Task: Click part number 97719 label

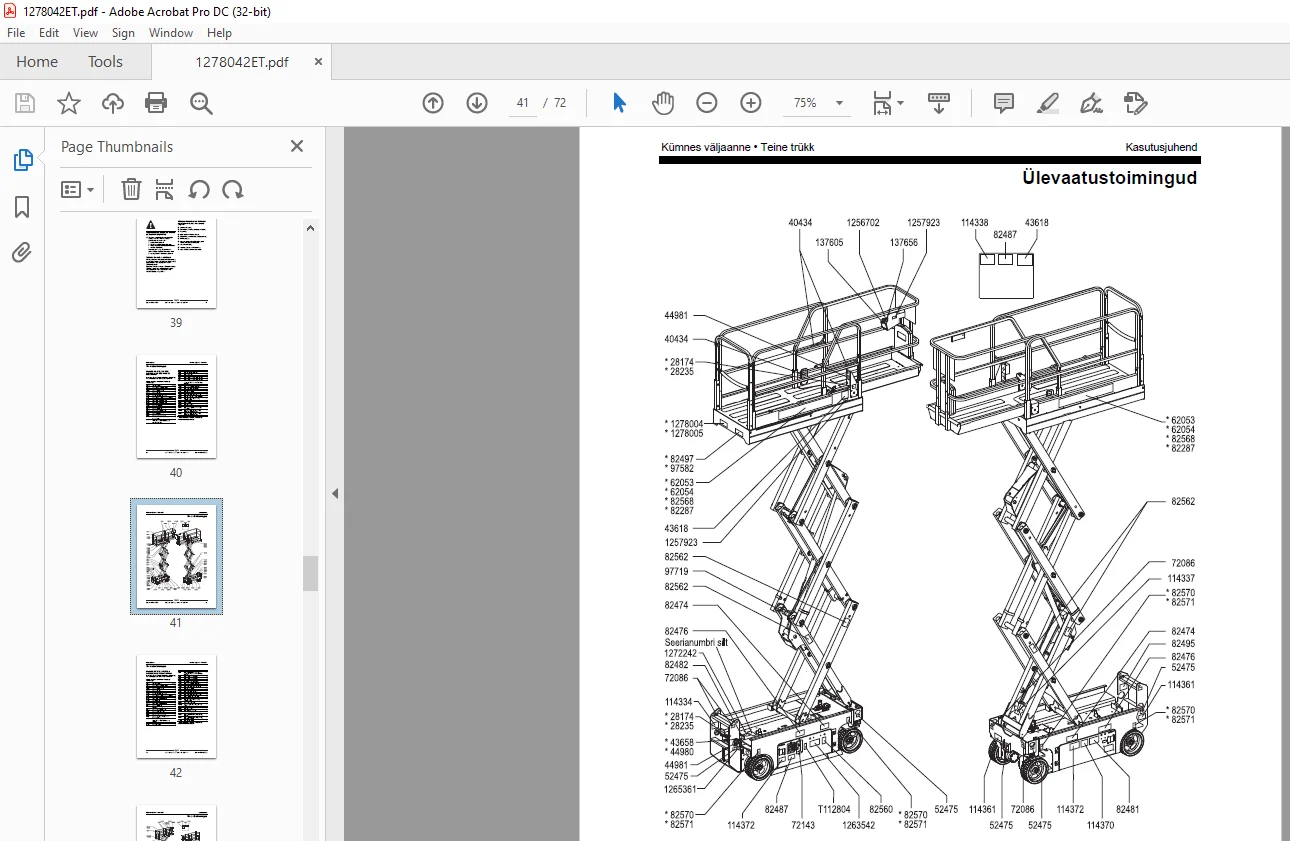Action: coord(677,572)
